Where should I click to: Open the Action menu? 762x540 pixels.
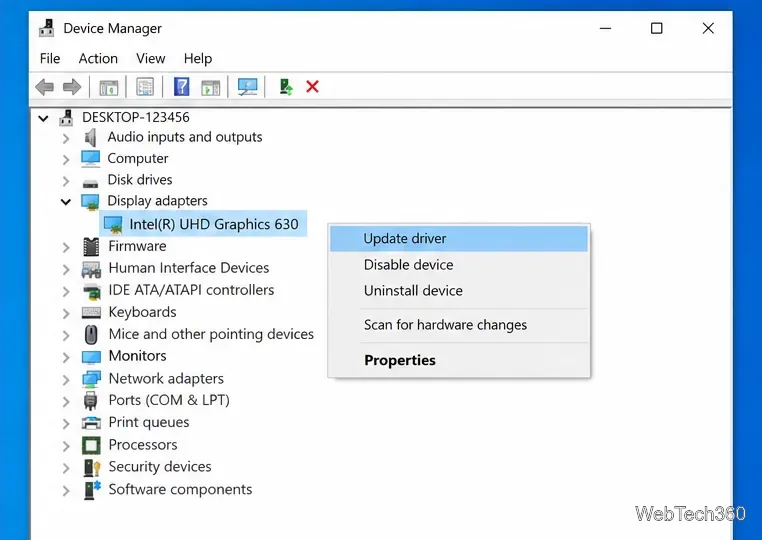tap(98, 59)
